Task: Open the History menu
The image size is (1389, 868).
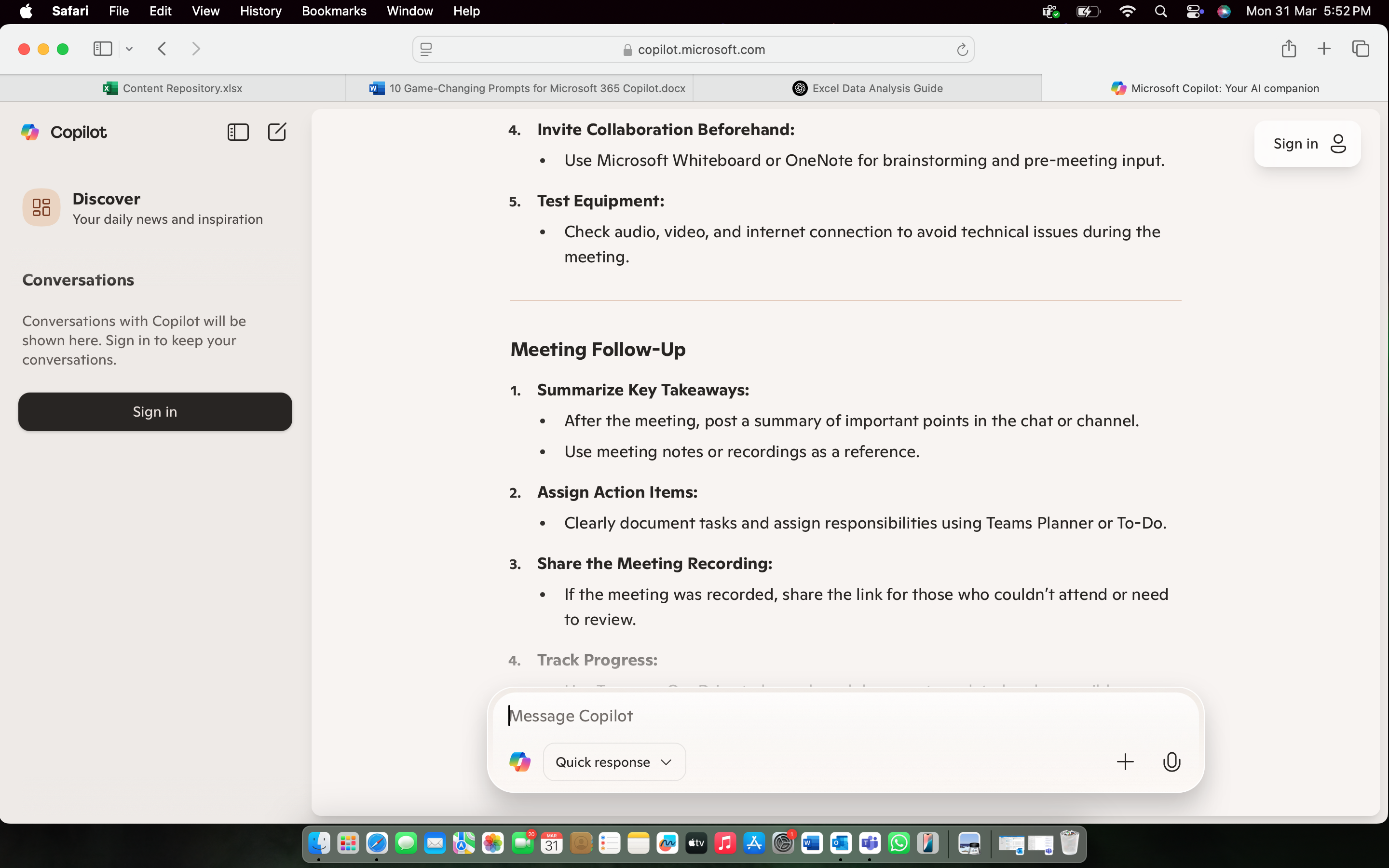Action: (x=260, y=12)
